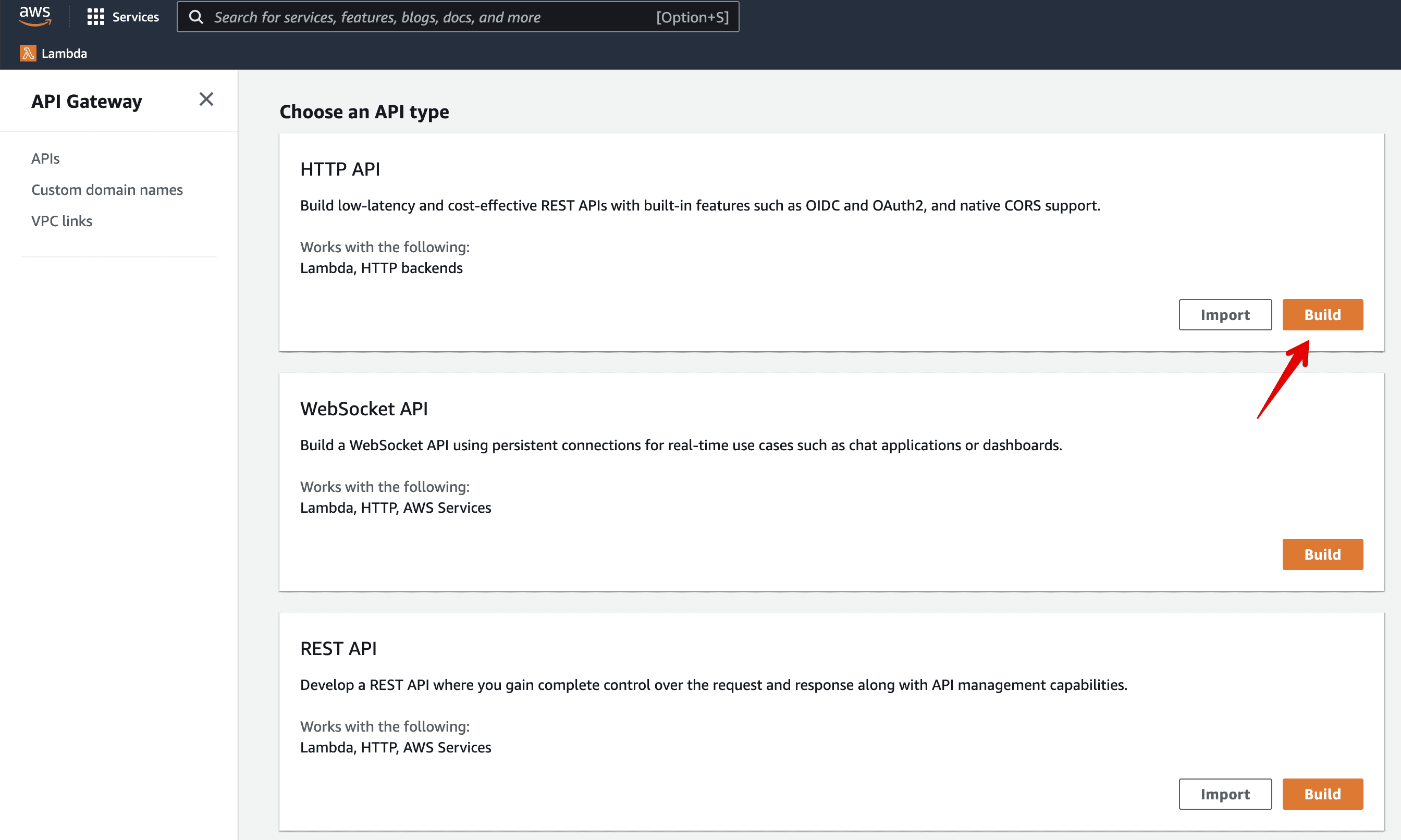The height and width of the screenshot is (840, 1401).
Task: Select the REST API card heading
Action: pos(338,648)
